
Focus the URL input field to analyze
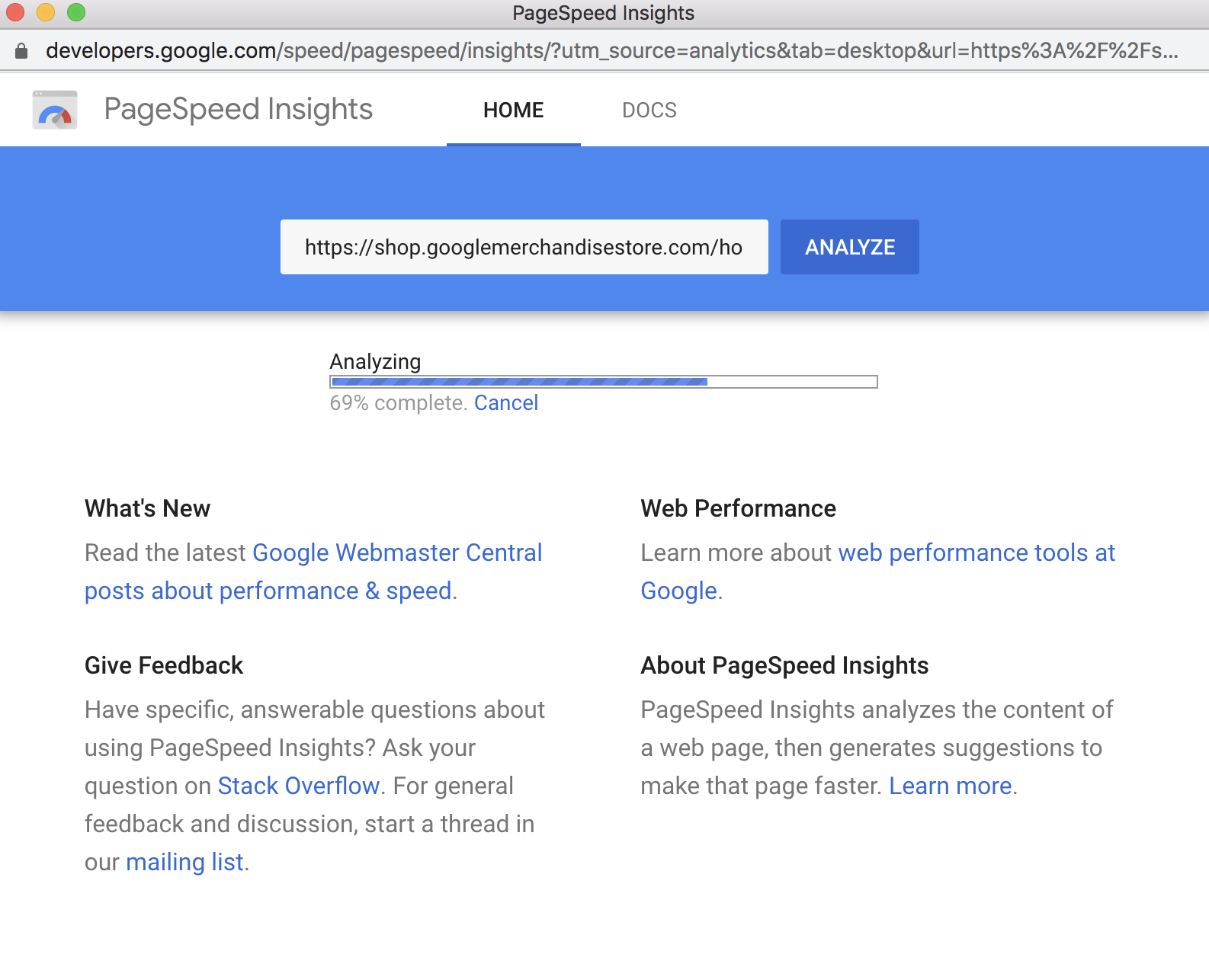tap(524, 247)
